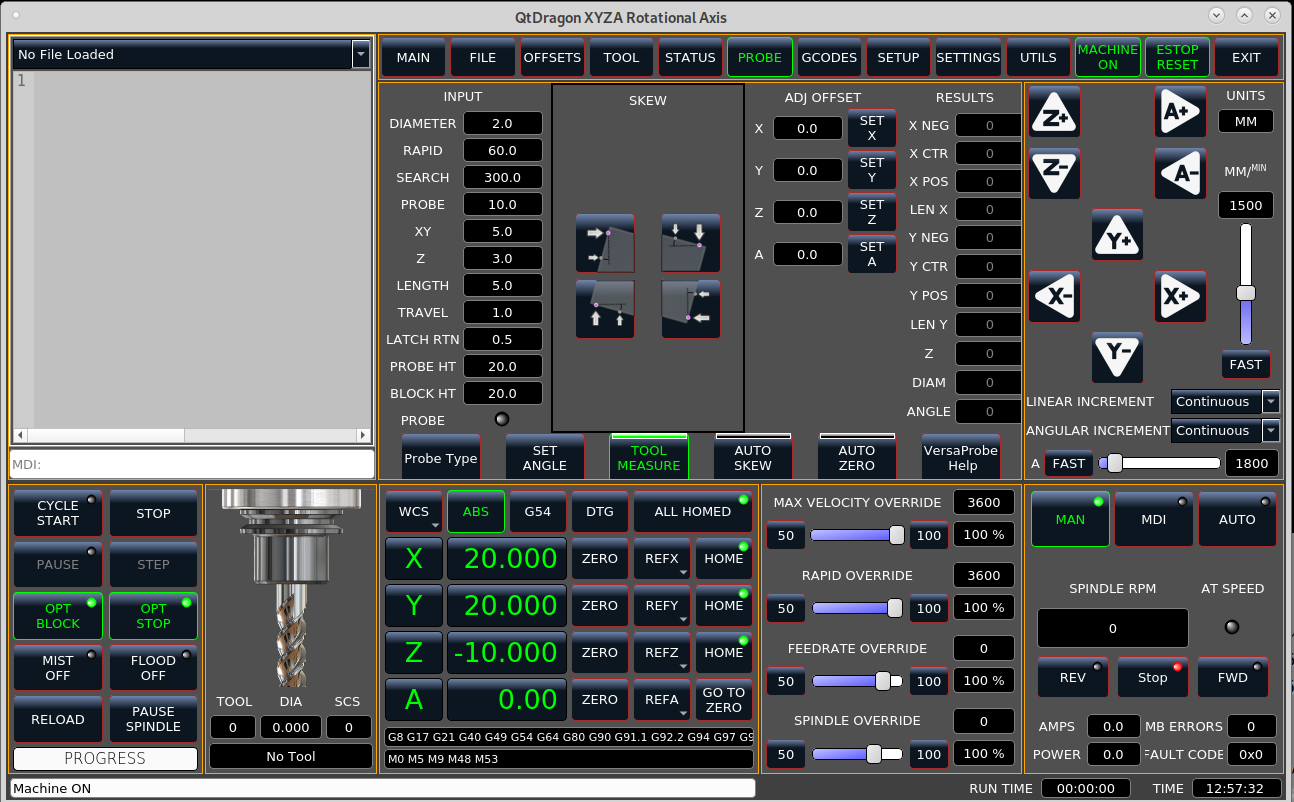Select bottom-left skew probe routine icon

click(605, 309)
